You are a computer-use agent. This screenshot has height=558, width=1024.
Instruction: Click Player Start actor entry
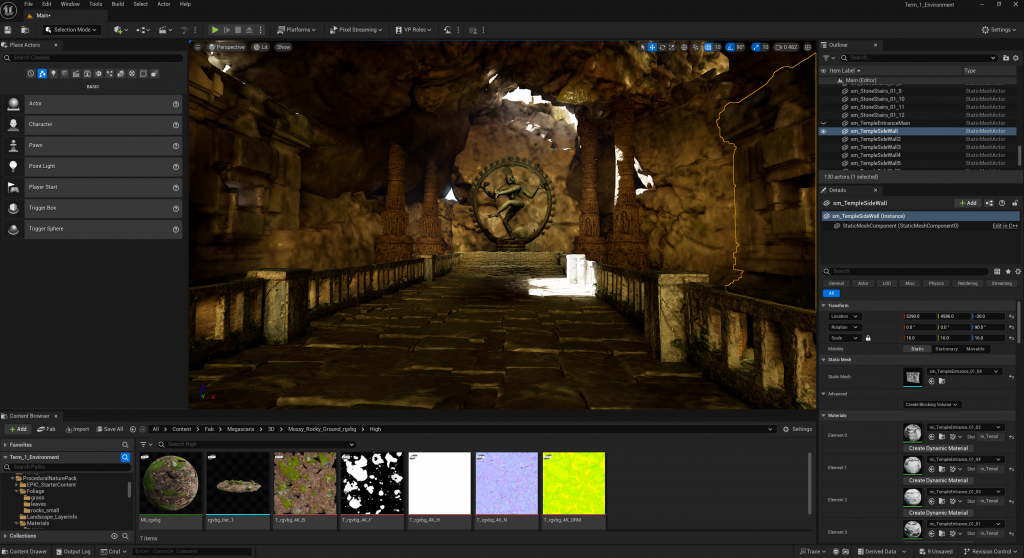[92, 187]
